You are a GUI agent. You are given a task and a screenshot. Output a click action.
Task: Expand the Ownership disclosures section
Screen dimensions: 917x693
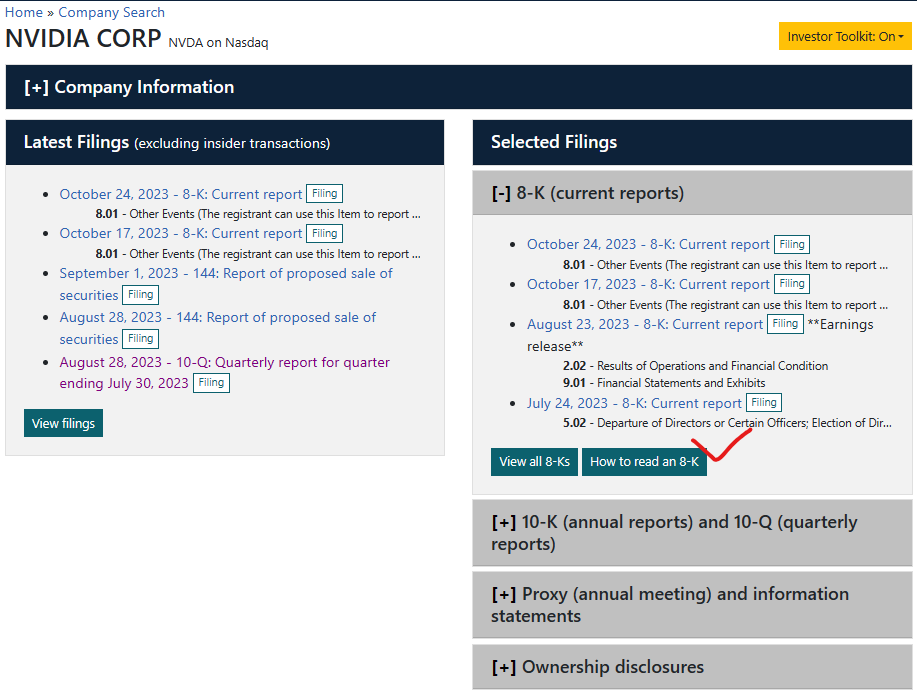click(692, 667)
